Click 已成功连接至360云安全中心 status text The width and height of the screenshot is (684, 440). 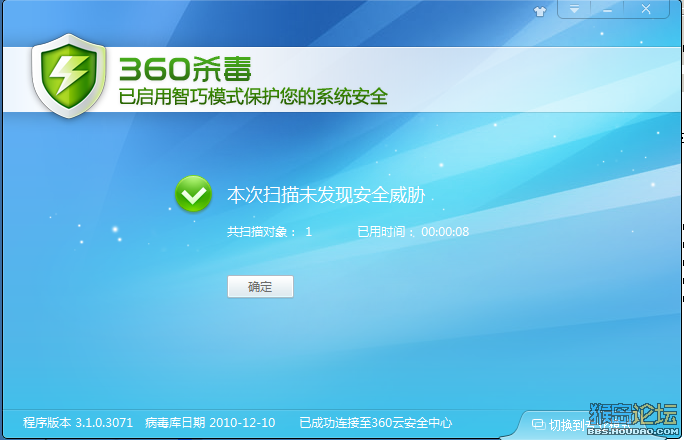point(376,423)
